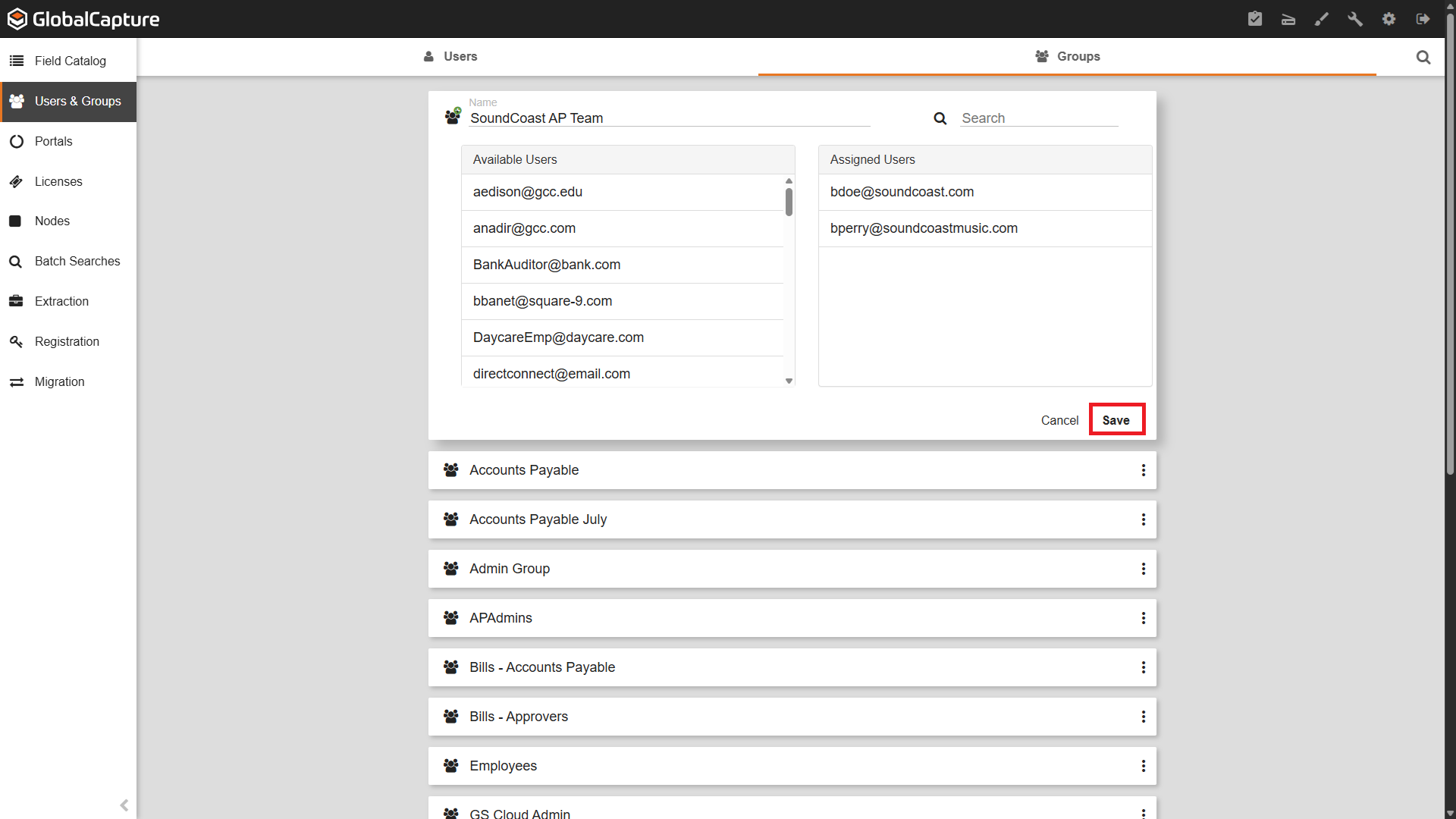Go to Registration in sidebar
Viewport: 1456px width, 819px height.
coord(68,341)
